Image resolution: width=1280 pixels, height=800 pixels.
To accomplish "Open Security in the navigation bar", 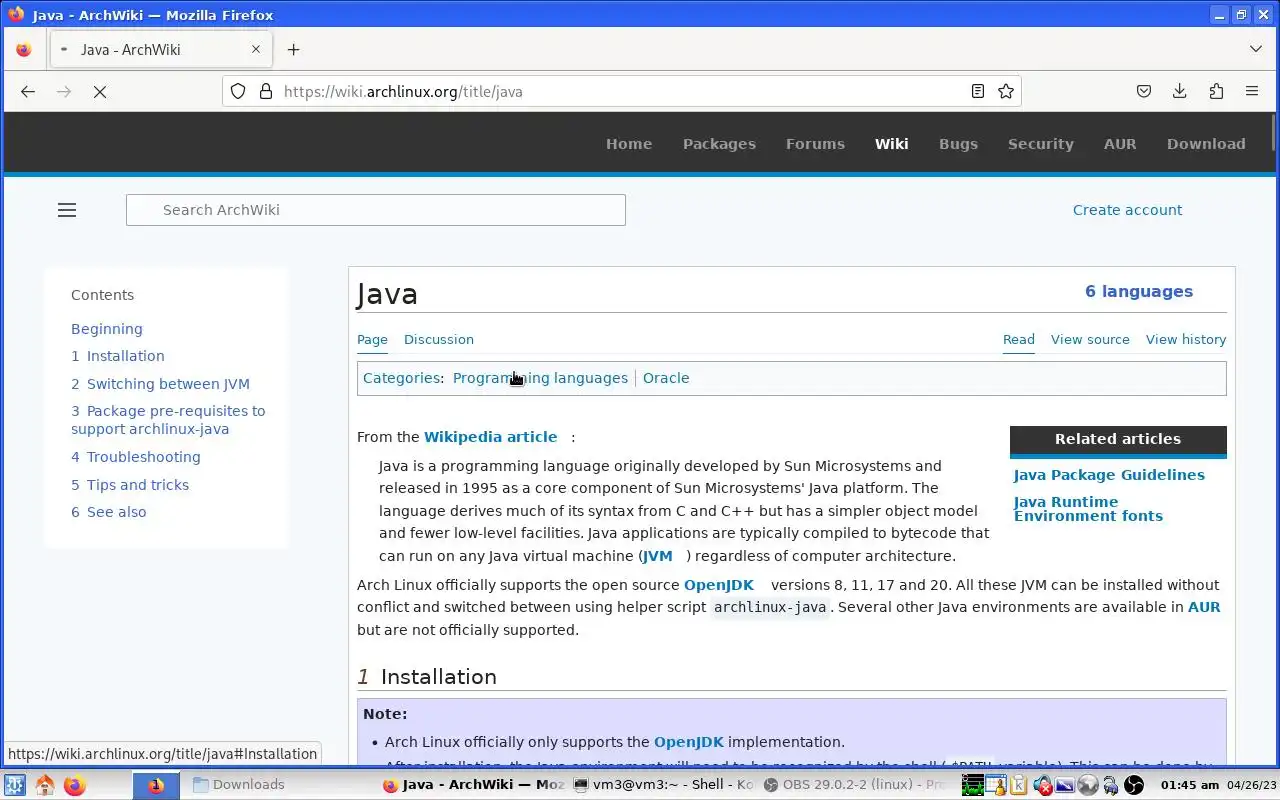I will tap(1041, 144).
